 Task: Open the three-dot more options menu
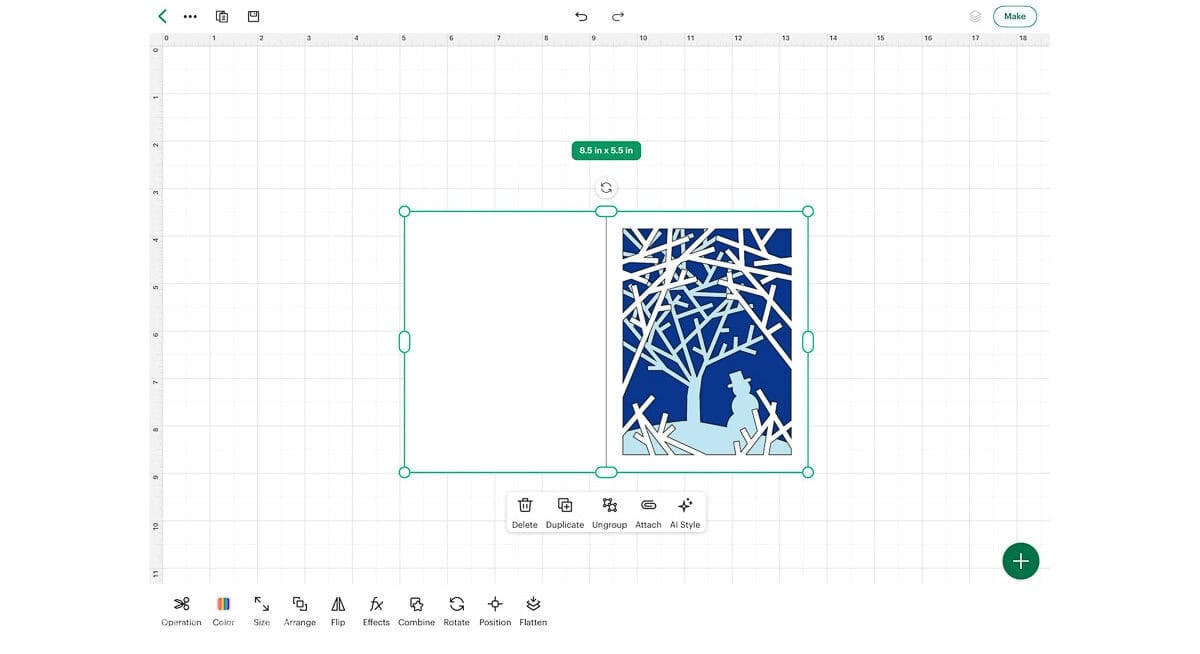tap(190, 17)
